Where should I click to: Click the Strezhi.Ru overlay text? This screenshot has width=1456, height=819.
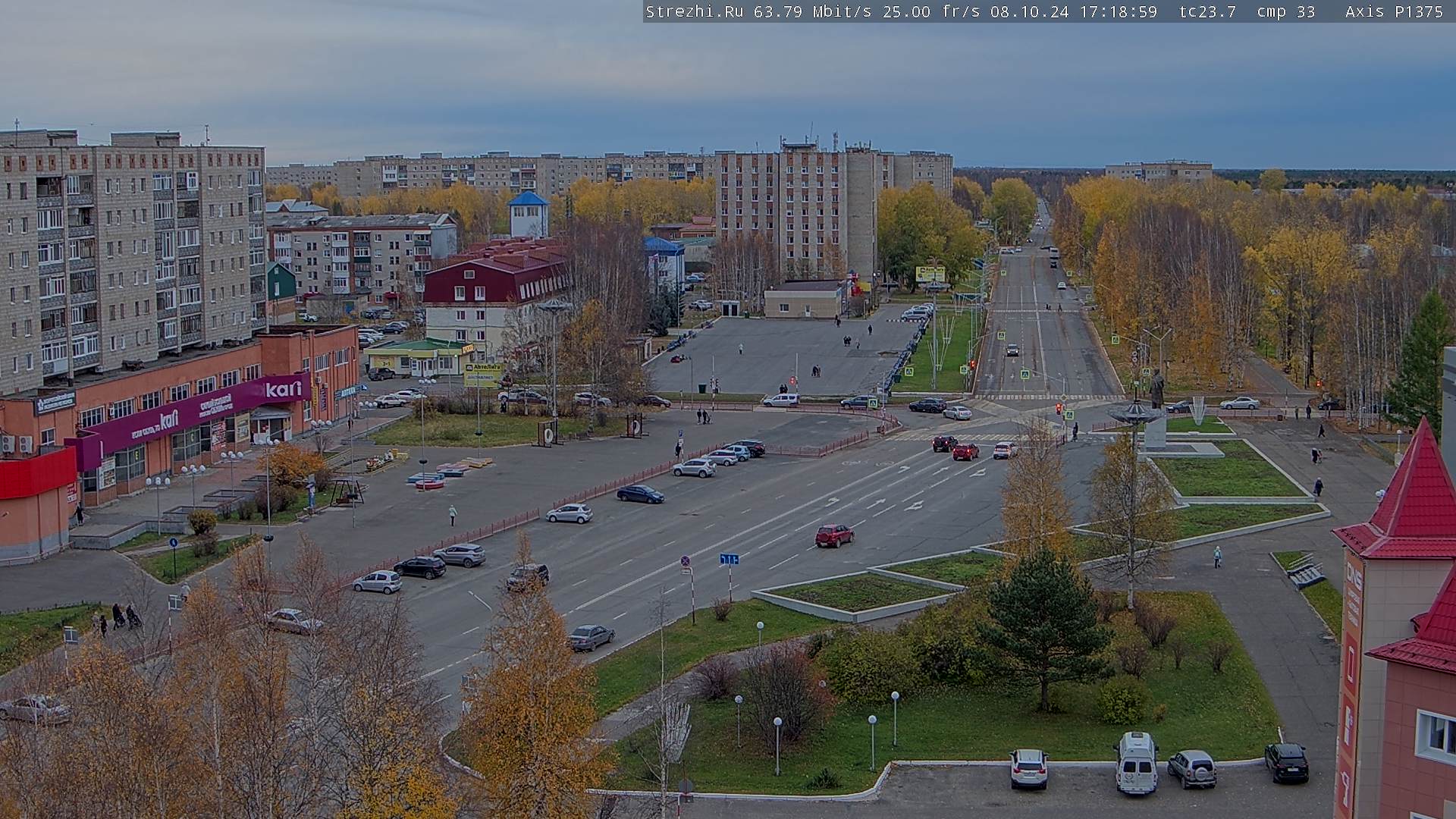pyautogui.click(x=694, y=11)
